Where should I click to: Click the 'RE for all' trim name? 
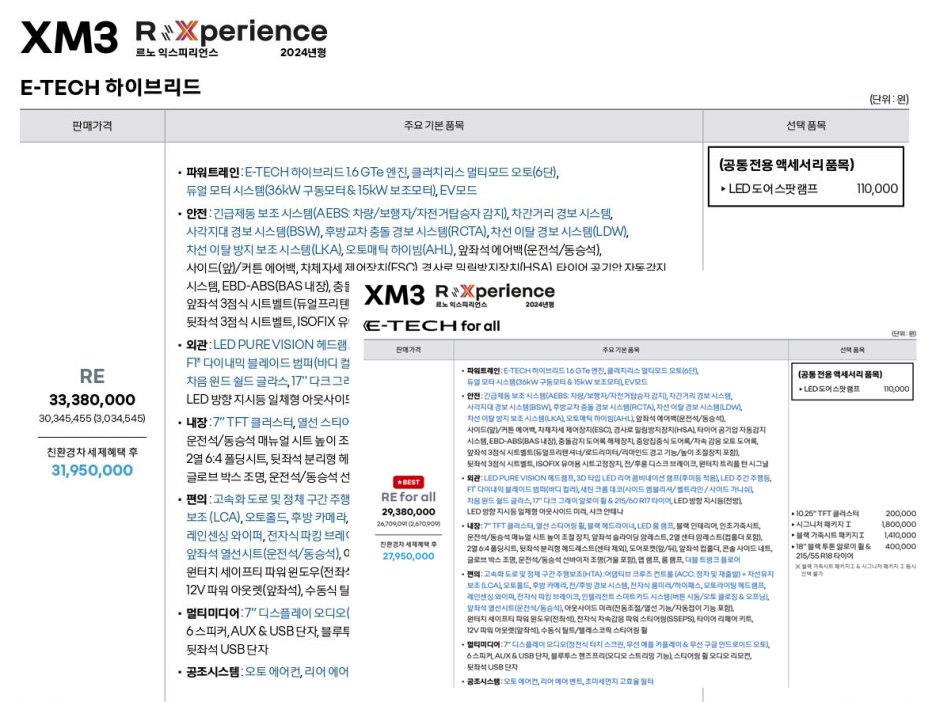point(408,497)
